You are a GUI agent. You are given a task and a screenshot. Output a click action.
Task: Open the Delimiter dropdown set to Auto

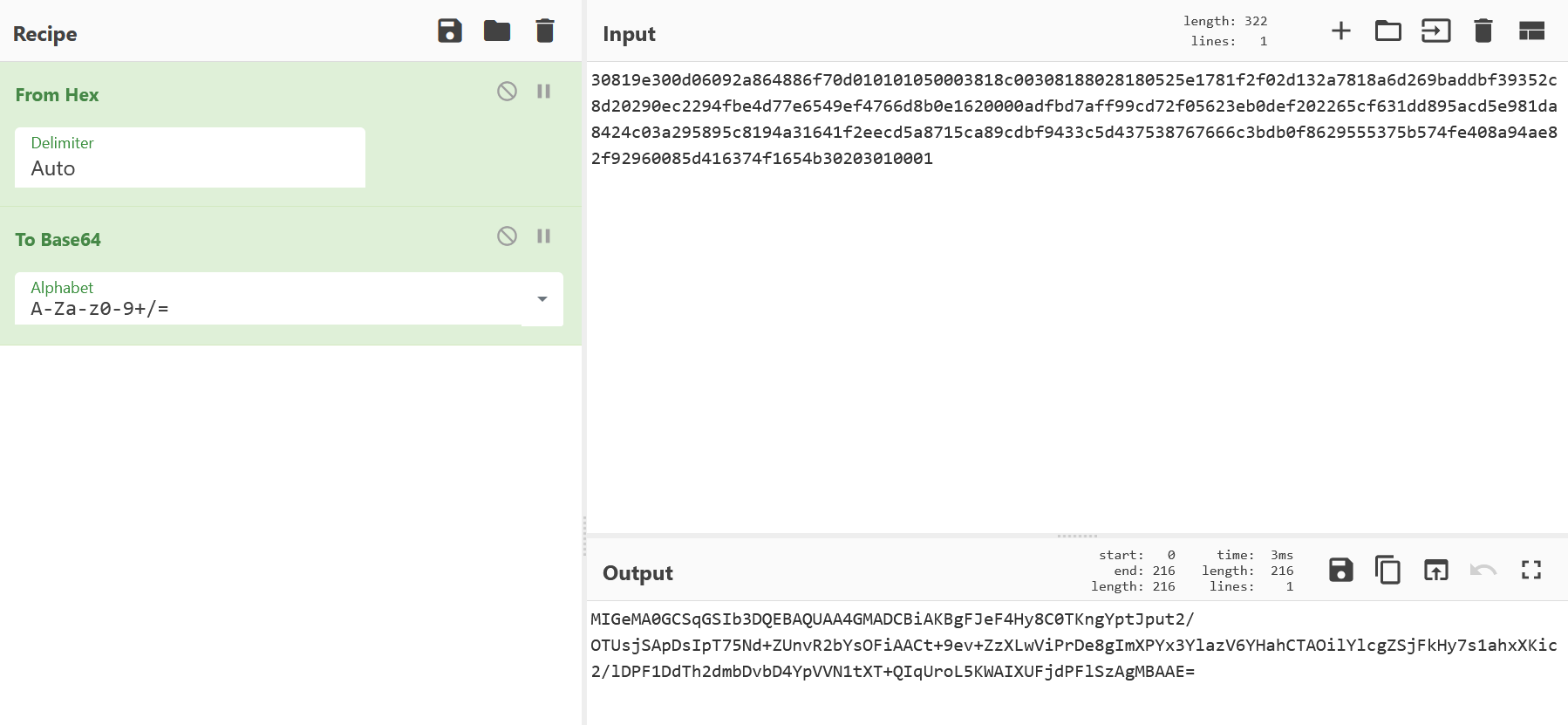[x=190, y=158]
